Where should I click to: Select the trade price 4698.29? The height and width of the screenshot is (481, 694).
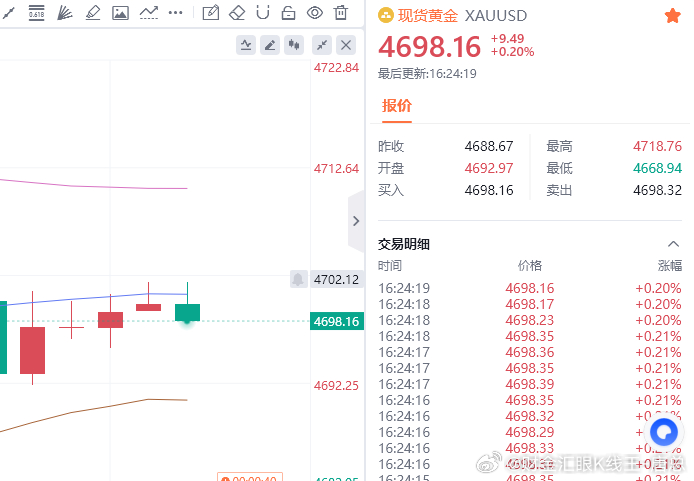(530, 432)
